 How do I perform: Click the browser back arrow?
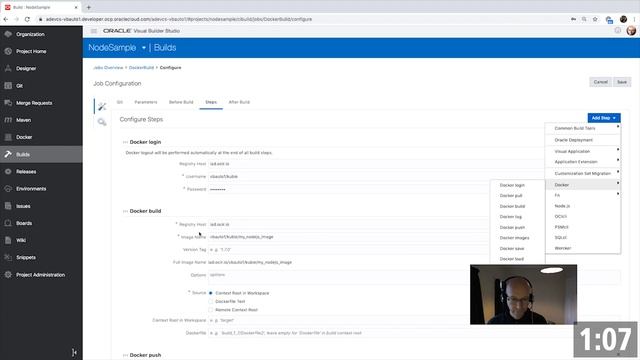coord(6,19)
